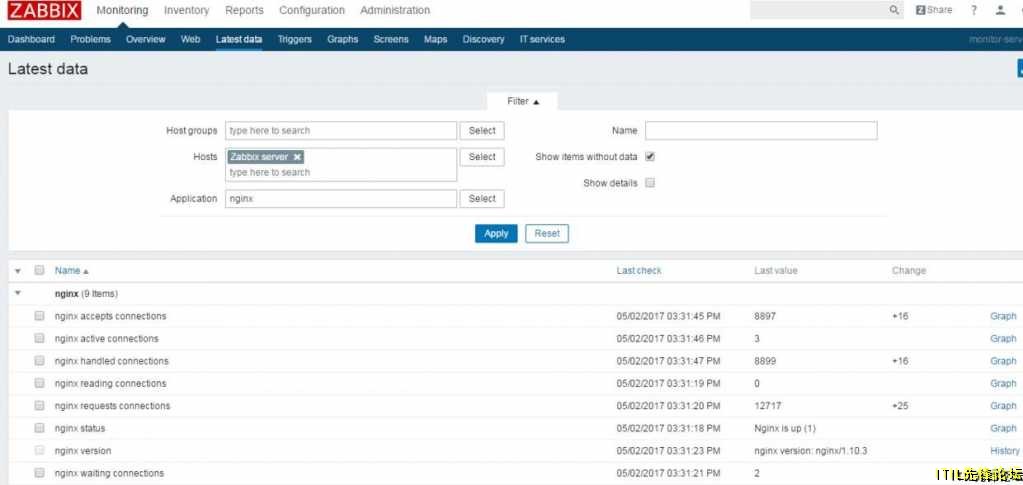This screenshot has width=1023, height=485.
Task: Click Select button for Application
Action: (x=482, y=198)
